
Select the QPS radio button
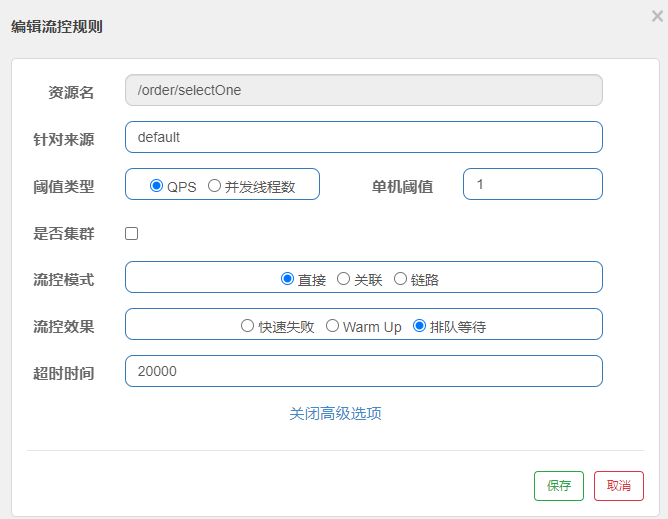point(156,186)
